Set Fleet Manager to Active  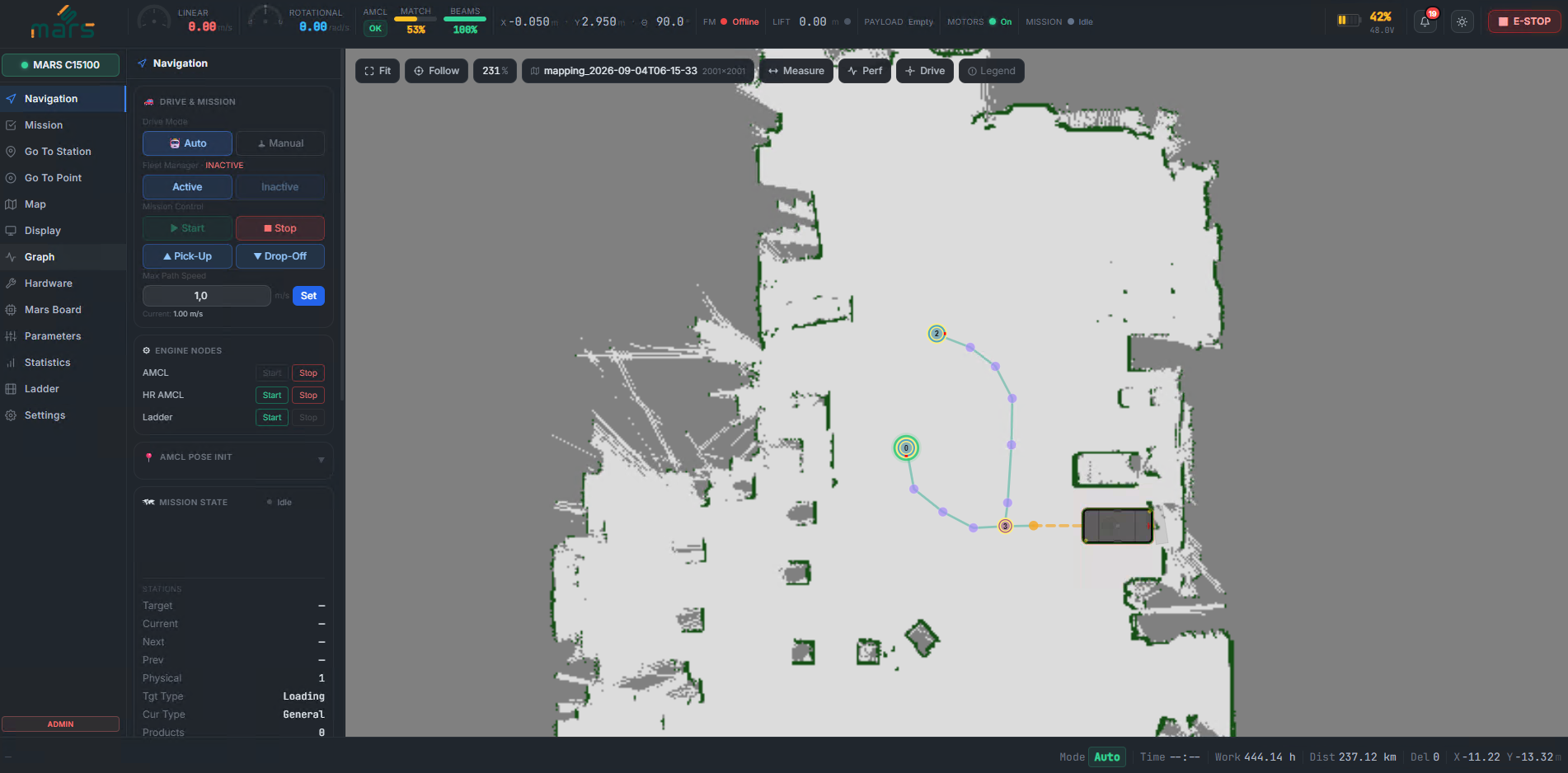[187, 187]
